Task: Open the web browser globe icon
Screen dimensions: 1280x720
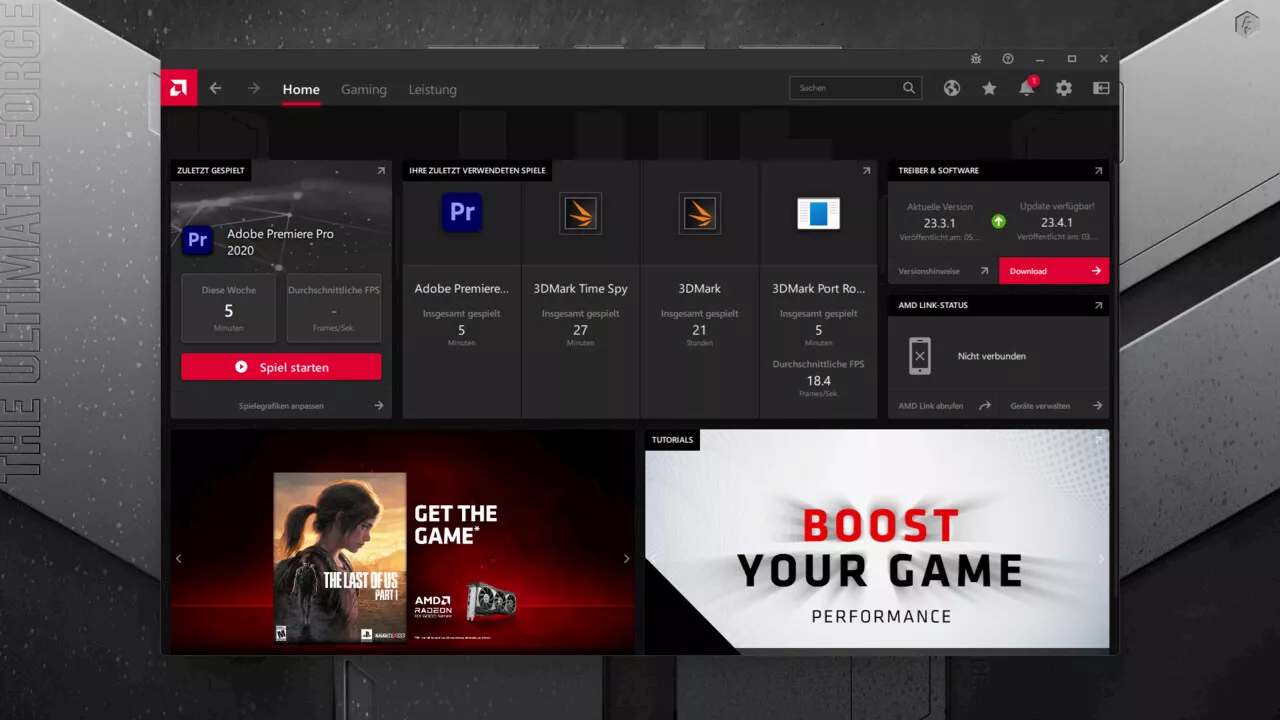Action: point(952,88)
